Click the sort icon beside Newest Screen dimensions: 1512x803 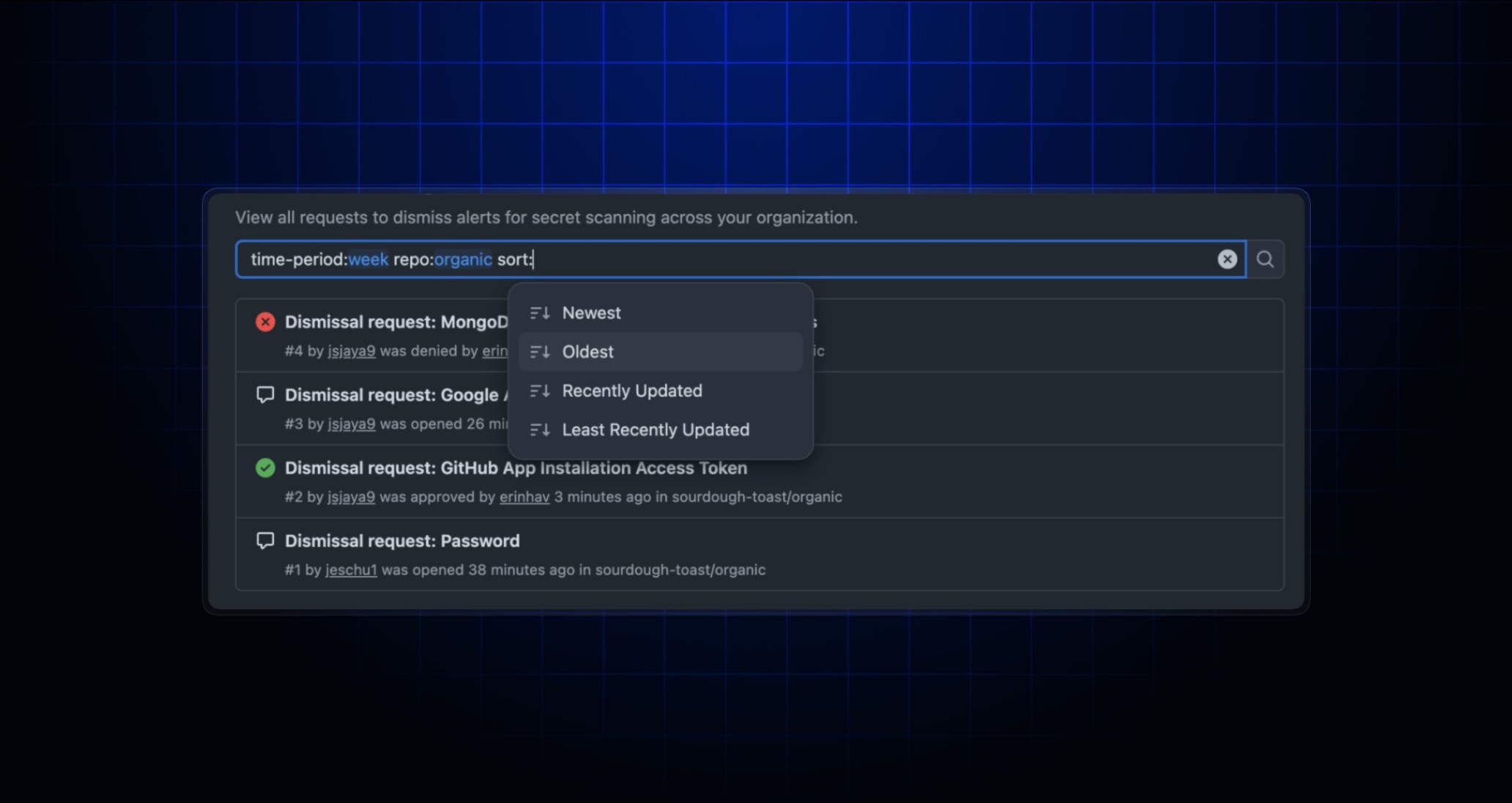[x=540, y=313]
